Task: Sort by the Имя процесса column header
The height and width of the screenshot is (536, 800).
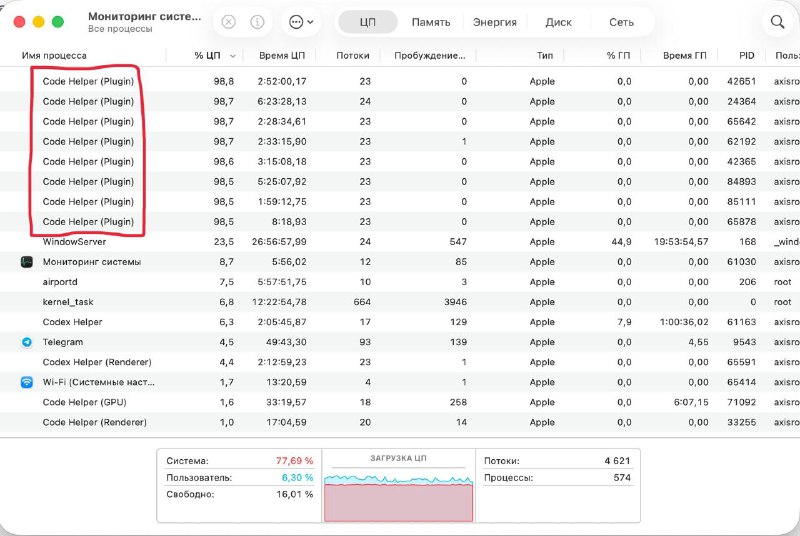Action: pos(54,56)
